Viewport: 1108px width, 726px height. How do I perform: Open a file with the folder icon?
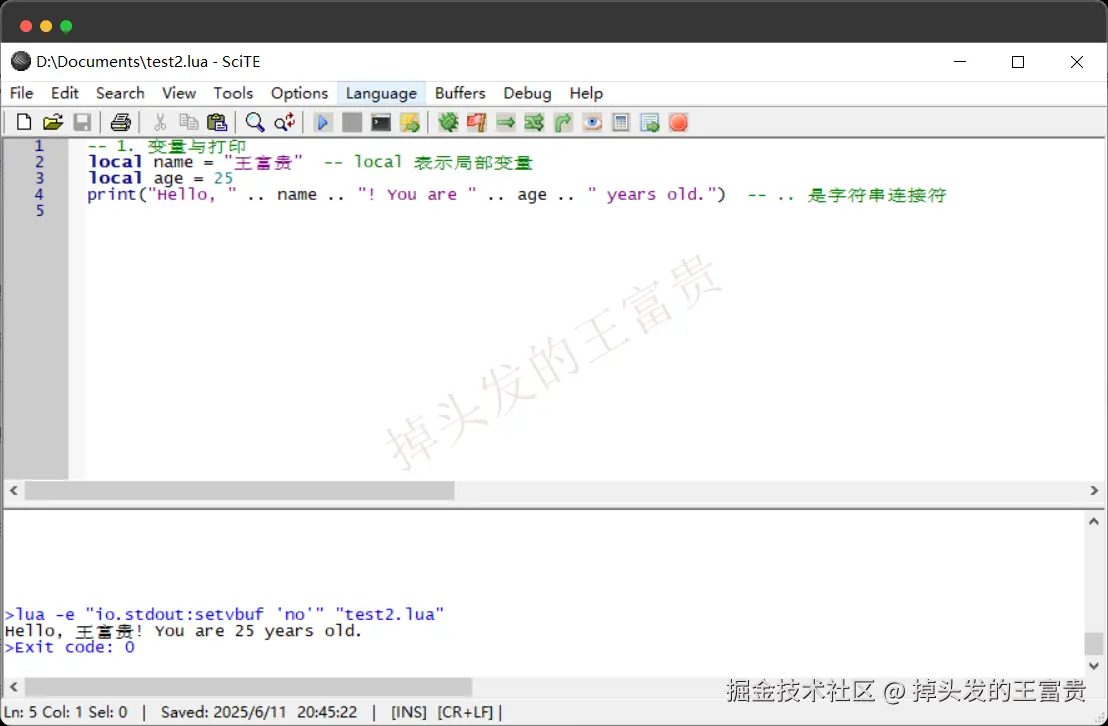[x=52, y=122]
